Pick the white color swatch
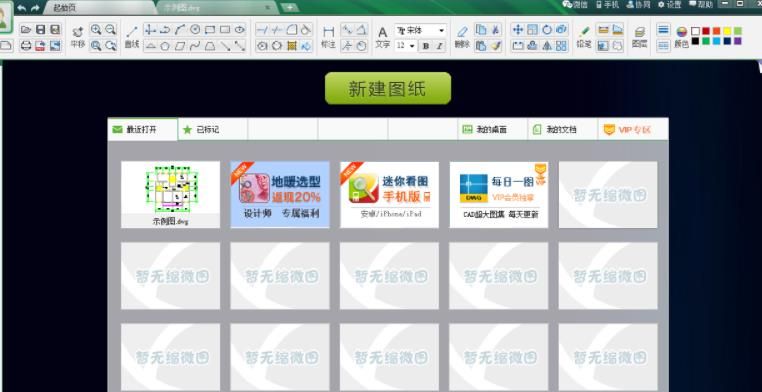The image size is (762, 392). [x=695, y=31]
